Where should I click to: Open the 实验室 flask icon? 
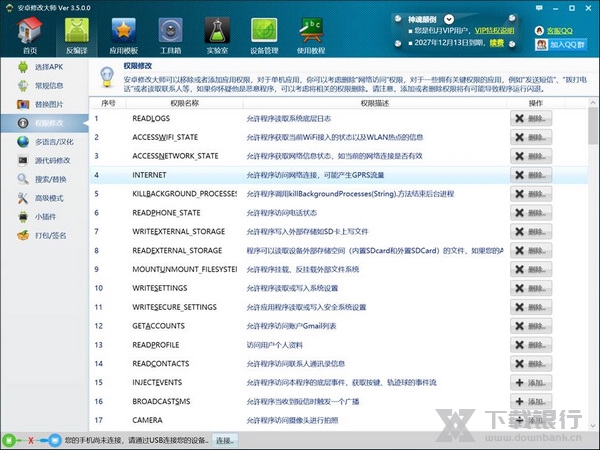click(x=217, y=36)
